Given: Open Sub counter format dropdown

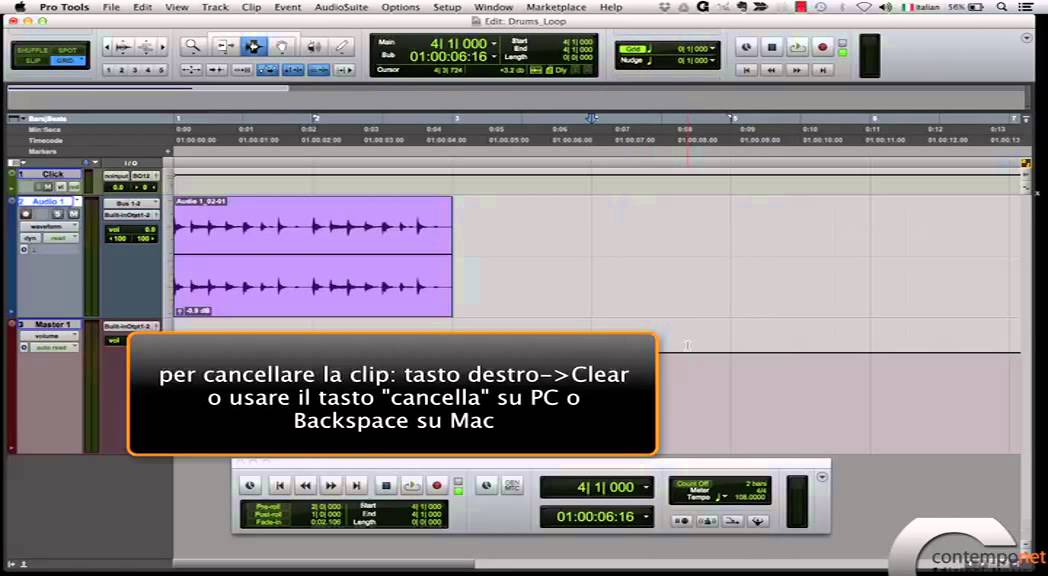Looking at the screenshot, I should coord(495,57).
